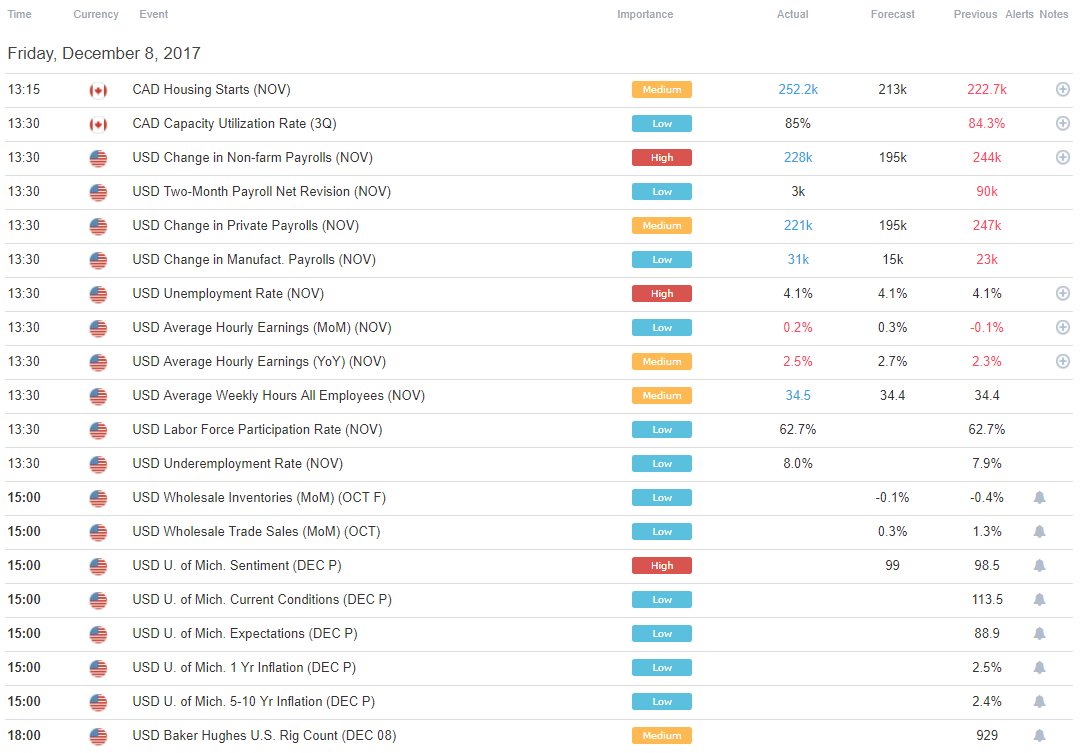Expand Average Hourly Earnings (MoM) plus icon
Image resolution: width=1080 pixels, height=753 pixels.
click(1063, 328)
